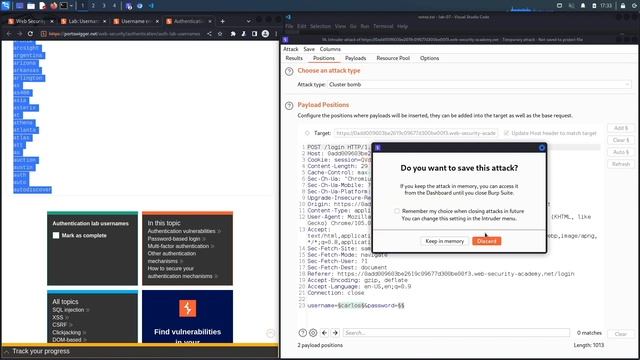The image size is (640, 360).
Task: Expand browser tab search chevron
Action: coord(248,21)
